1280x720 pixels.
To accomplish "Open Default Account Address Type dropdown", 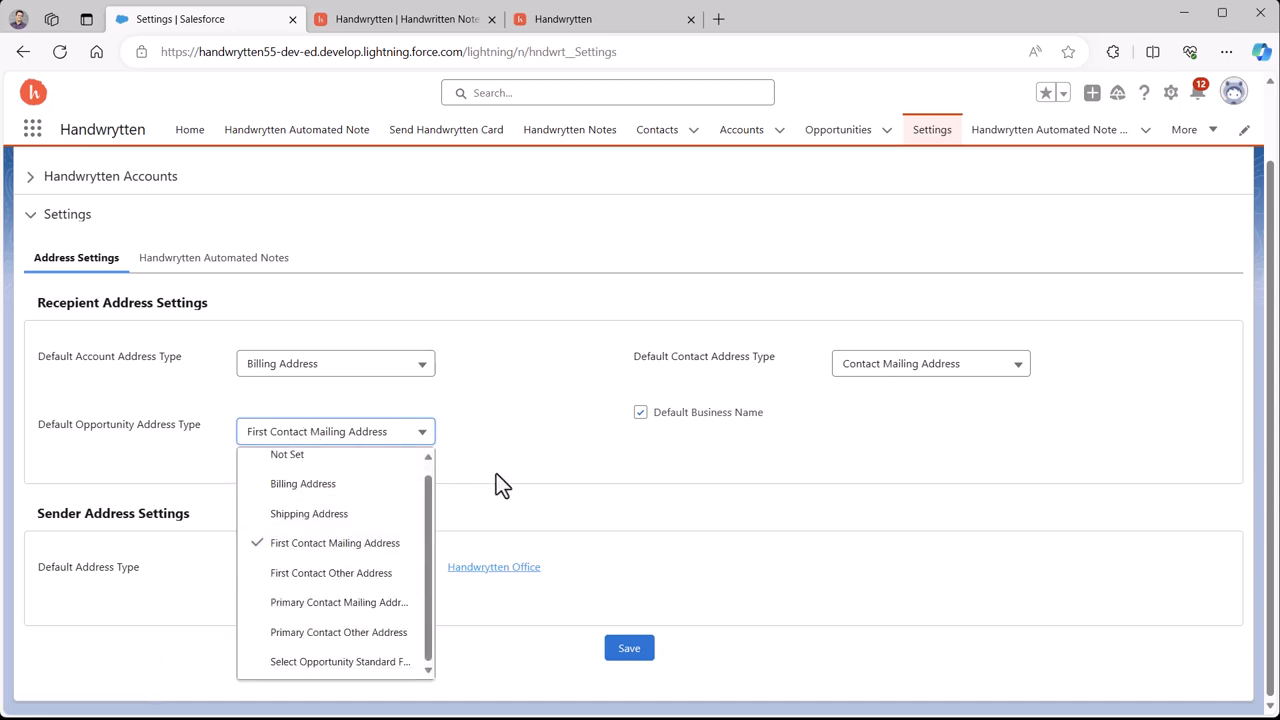I will point(335,364).
